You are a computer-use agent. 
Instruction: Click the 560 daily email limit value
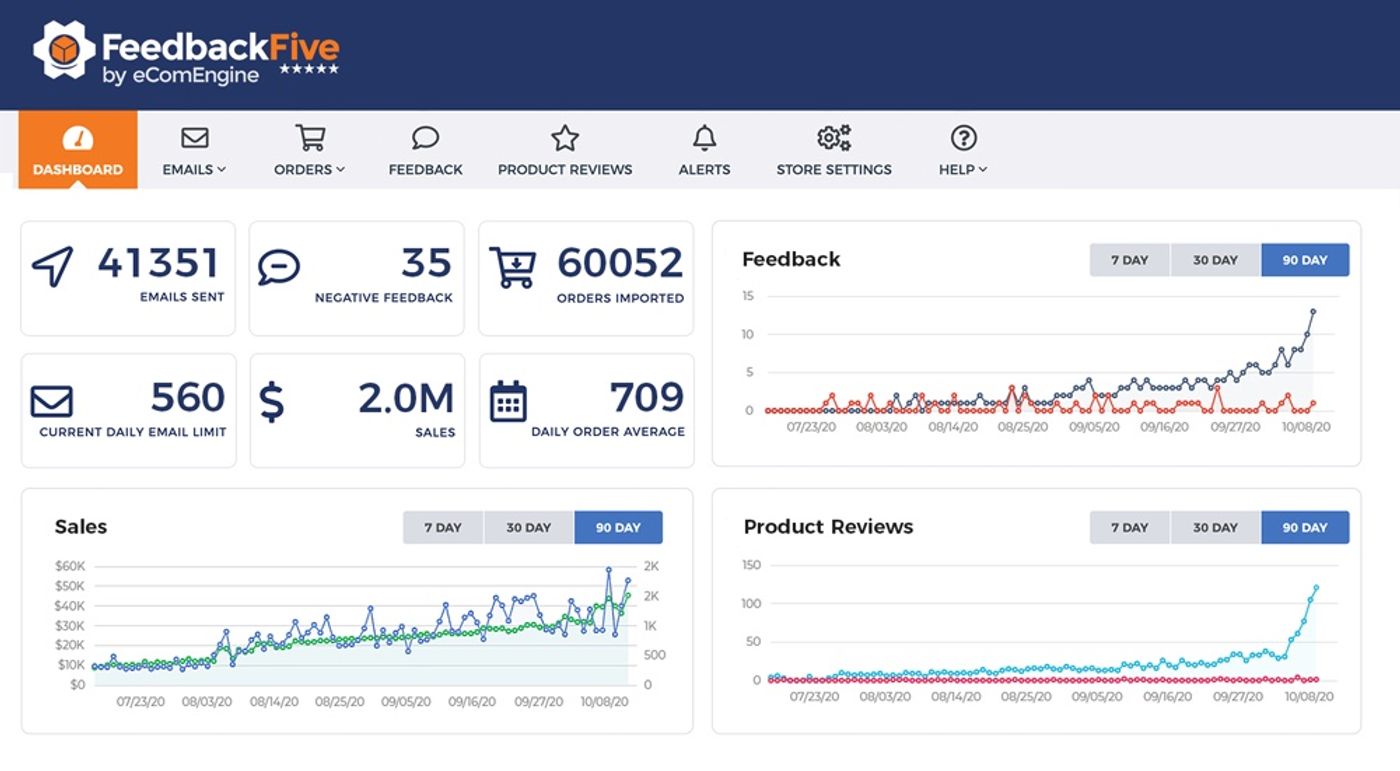click(188, 398)
